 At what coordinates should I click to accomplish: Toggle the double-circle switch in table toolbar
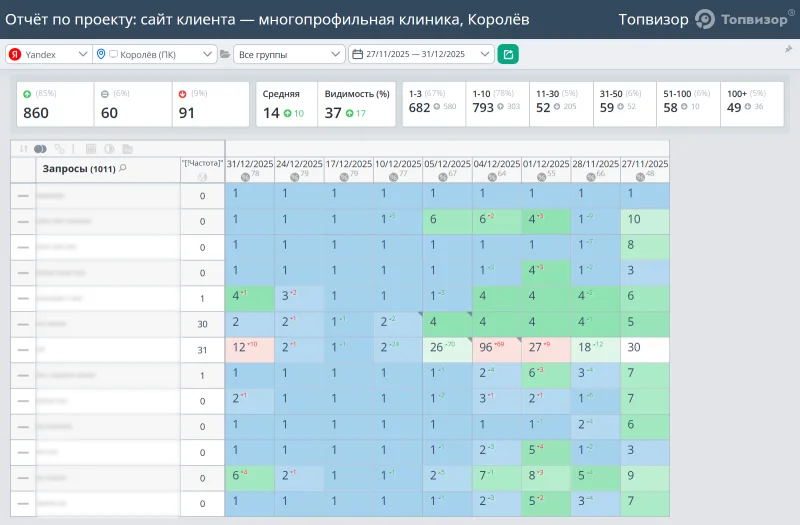pyautogui.click(x=40, y=149)
